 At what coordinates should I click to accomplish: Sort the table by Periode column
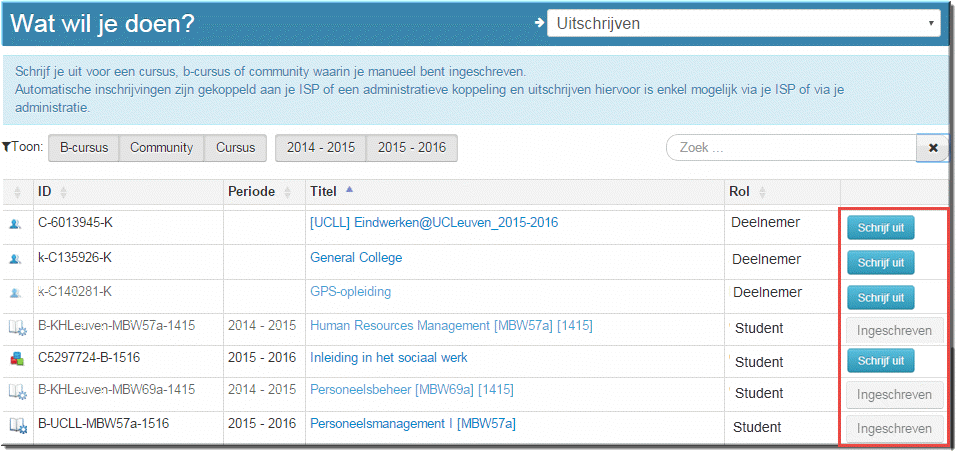tap(265, 192)
